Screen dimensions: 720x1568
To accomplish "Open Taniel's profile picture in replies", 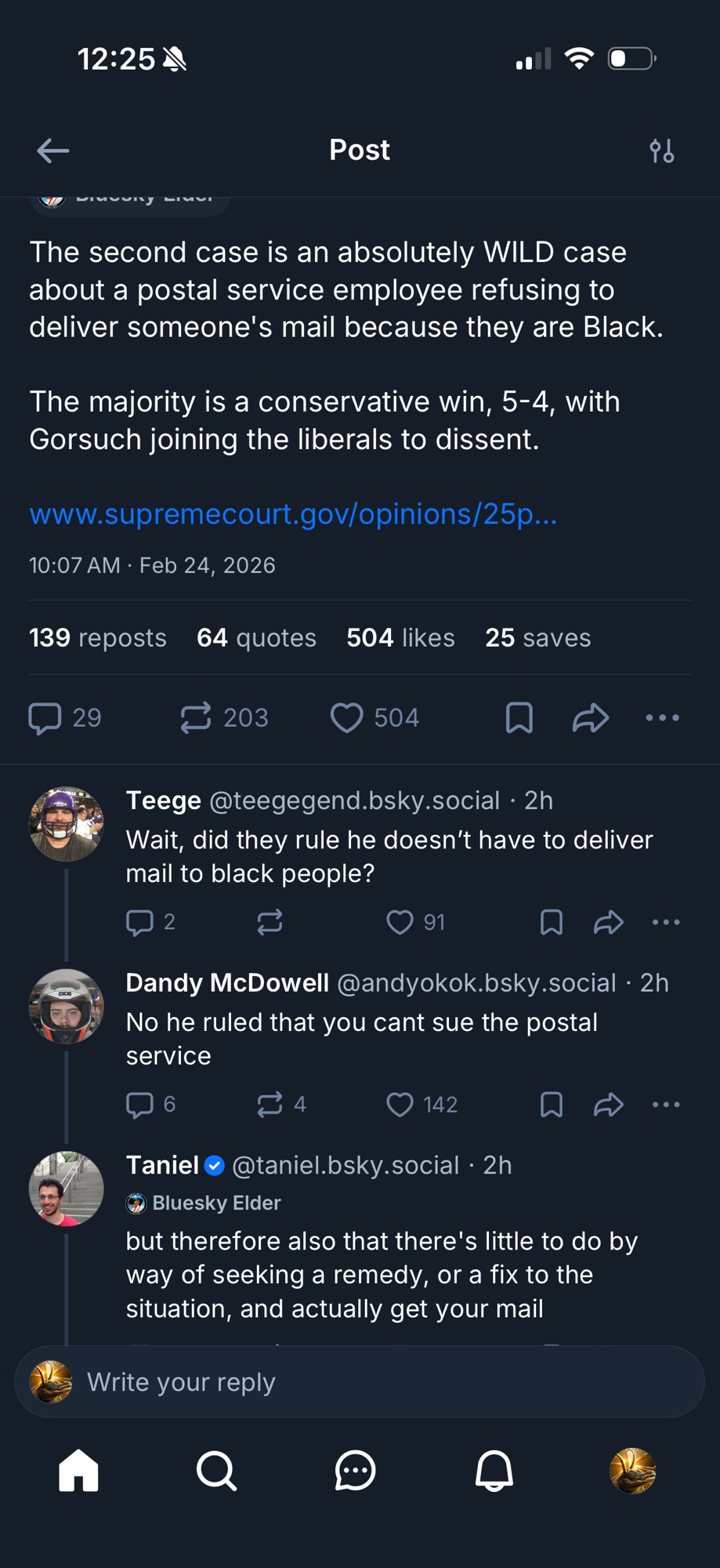I will 66,1189.
